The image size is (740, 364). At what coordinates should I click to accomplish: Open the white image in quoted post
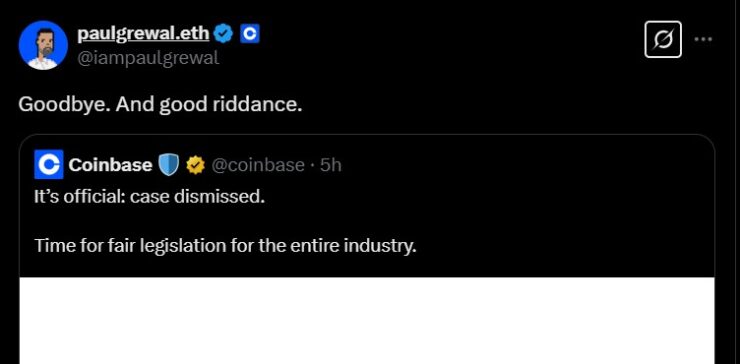pyautogui.click(x=367, y=321)
